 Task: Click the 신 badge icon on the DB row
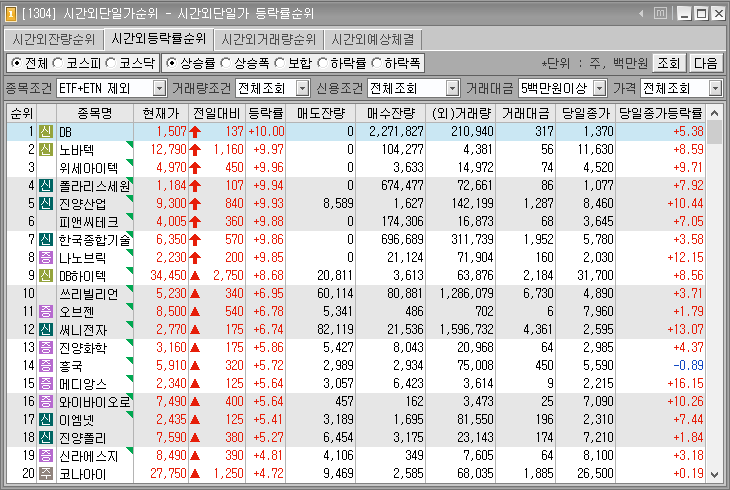[x=46, y=132]
